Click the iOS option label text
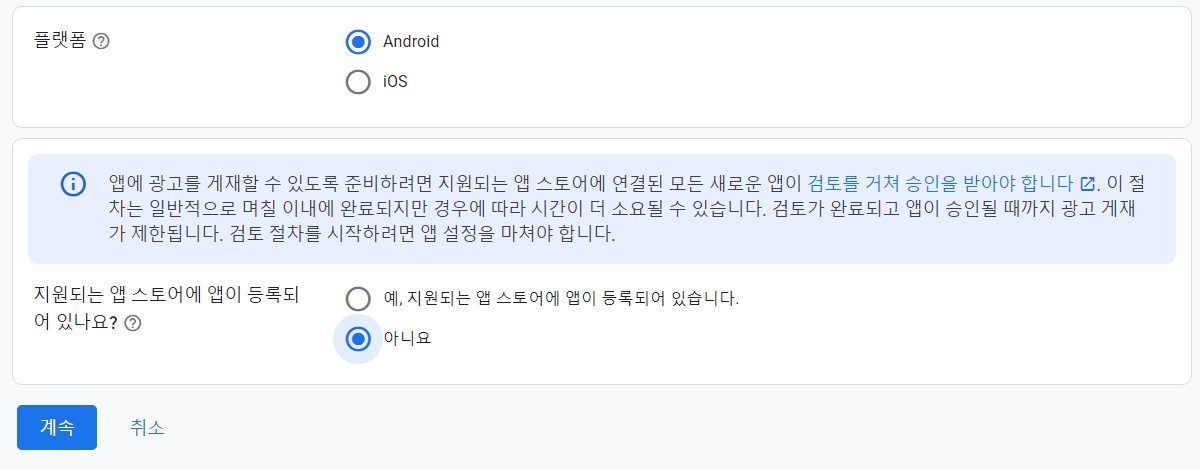This screenshot has width=1200, height=470. click(x=395, y=82)
